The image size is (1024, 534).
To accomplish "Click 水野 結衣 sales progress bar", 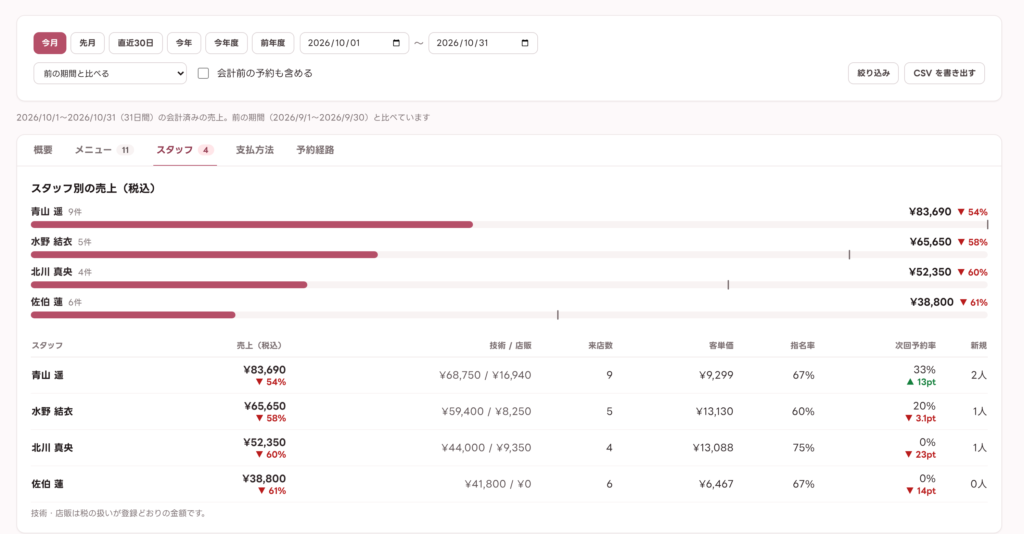I will click(x=509, y=255).
